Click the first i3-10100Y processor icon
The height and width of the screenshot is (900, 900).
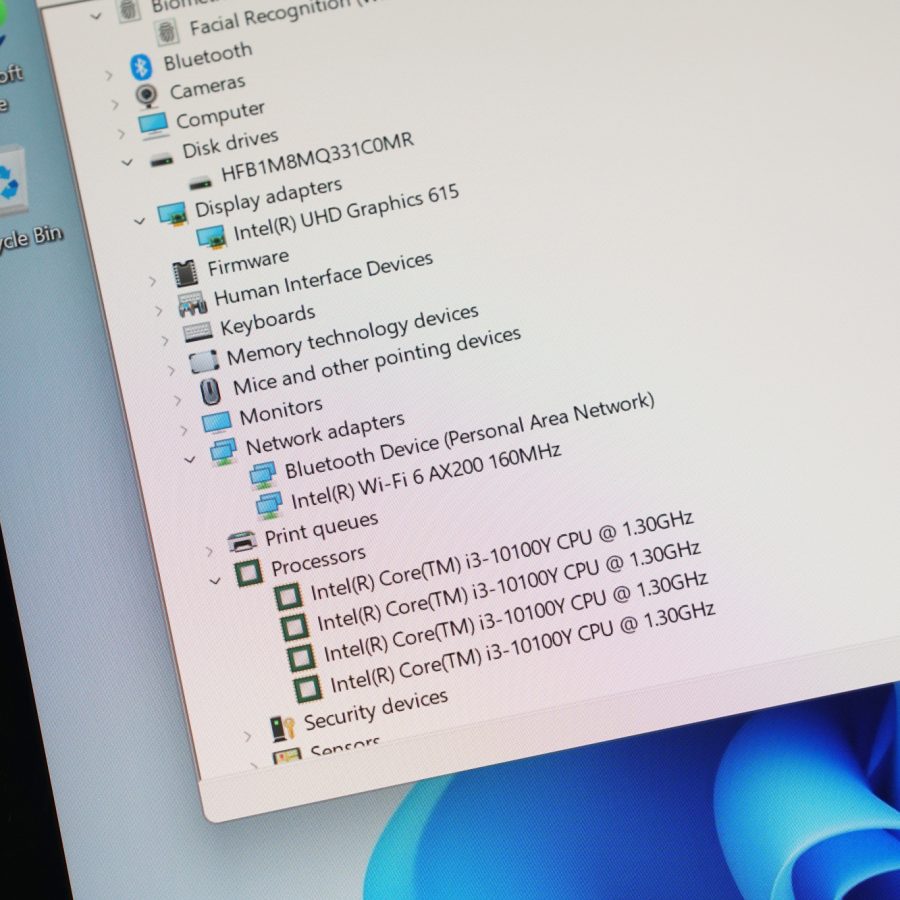point(289,596)
